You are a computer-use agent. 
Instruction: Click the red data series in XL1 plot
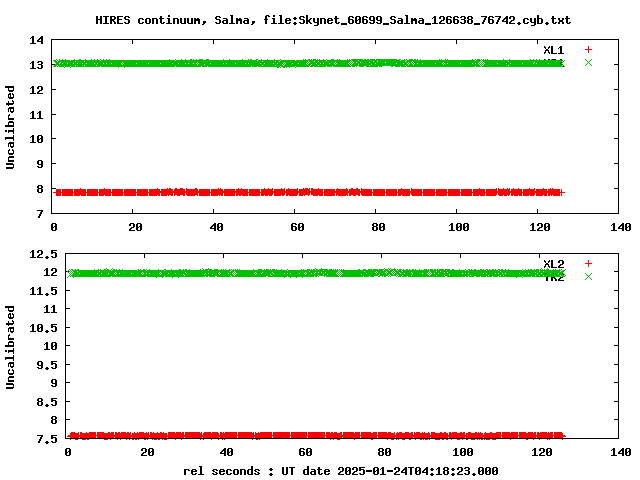[x=309, y=192]
